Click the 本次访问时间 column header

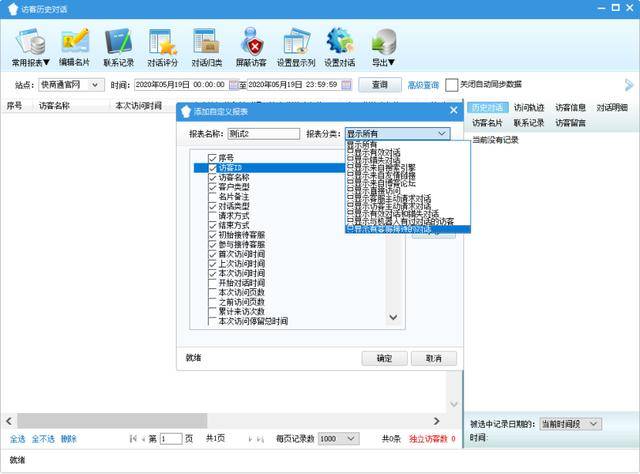(139, 106)
